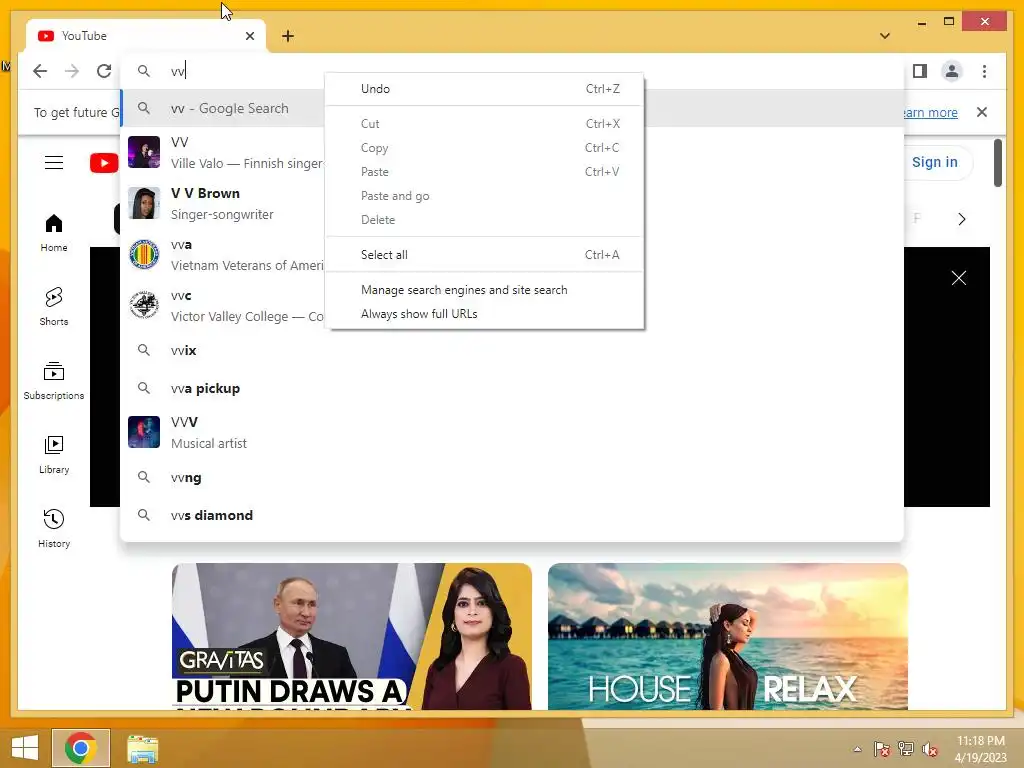Open the Chrome profile avatar
The height and width of the screenshot is (768, 1024).
(952, 71)
